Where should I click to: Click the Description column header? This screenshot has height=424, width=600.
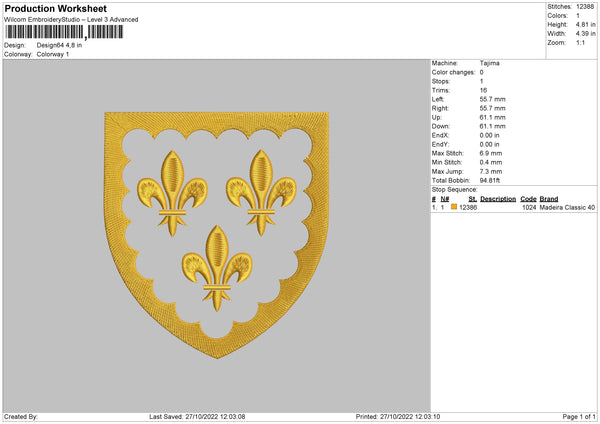click(x=497, y=199)
